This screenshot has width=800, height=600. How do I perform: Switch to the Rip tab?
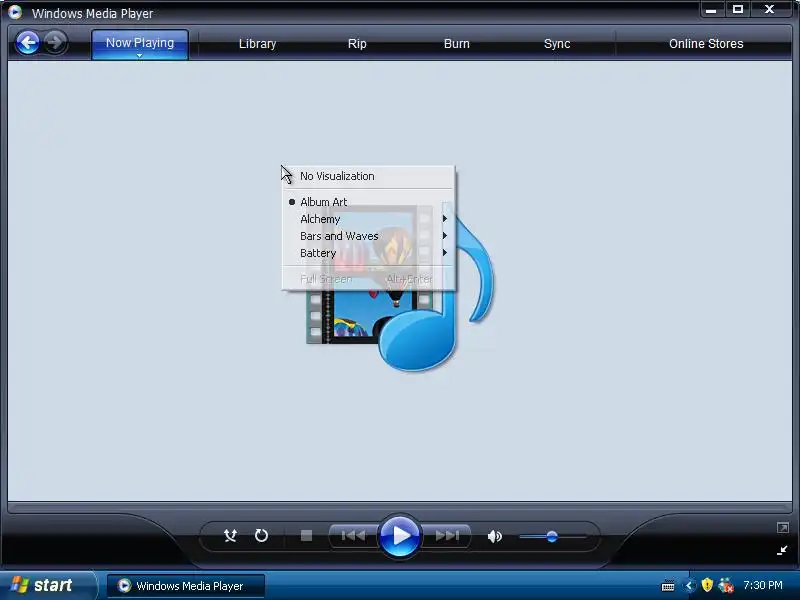(x=357, y=44)
